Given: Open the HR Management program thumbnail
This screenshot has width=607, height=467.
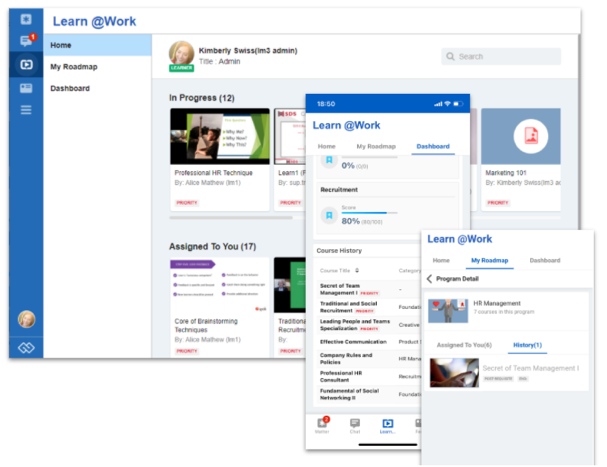Looking at the screenshot, I should [x=448, y=311].
